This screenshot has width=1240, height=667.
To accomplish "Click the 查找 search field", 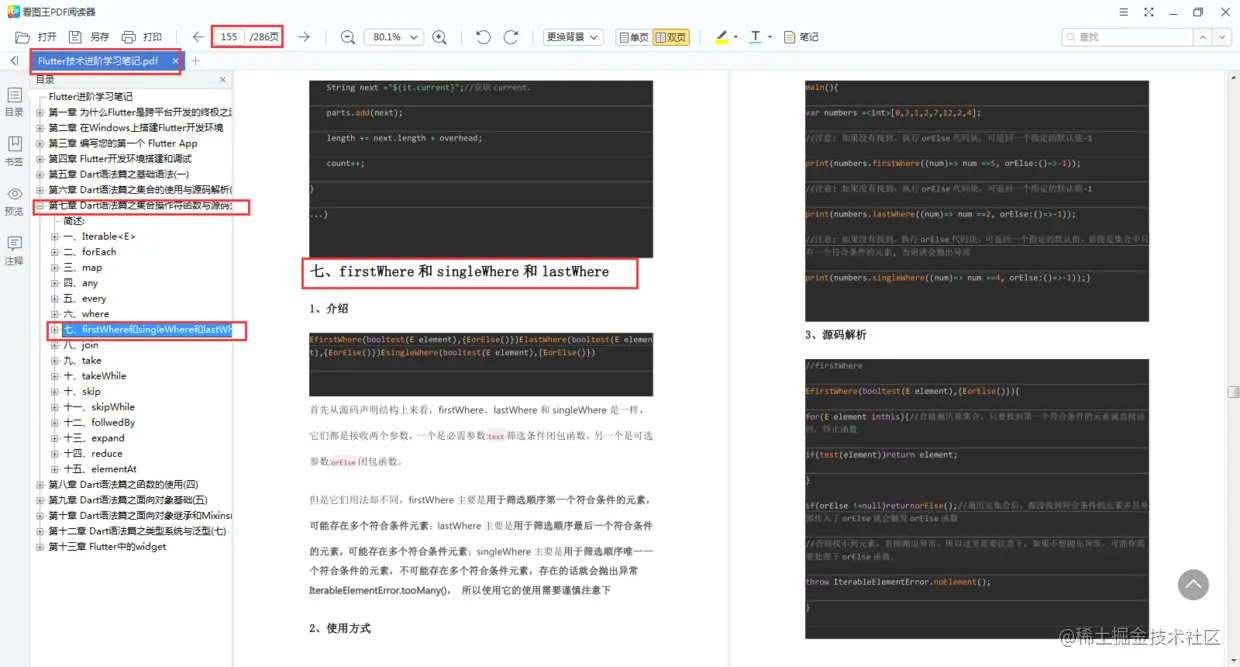I will (1127, 37).
